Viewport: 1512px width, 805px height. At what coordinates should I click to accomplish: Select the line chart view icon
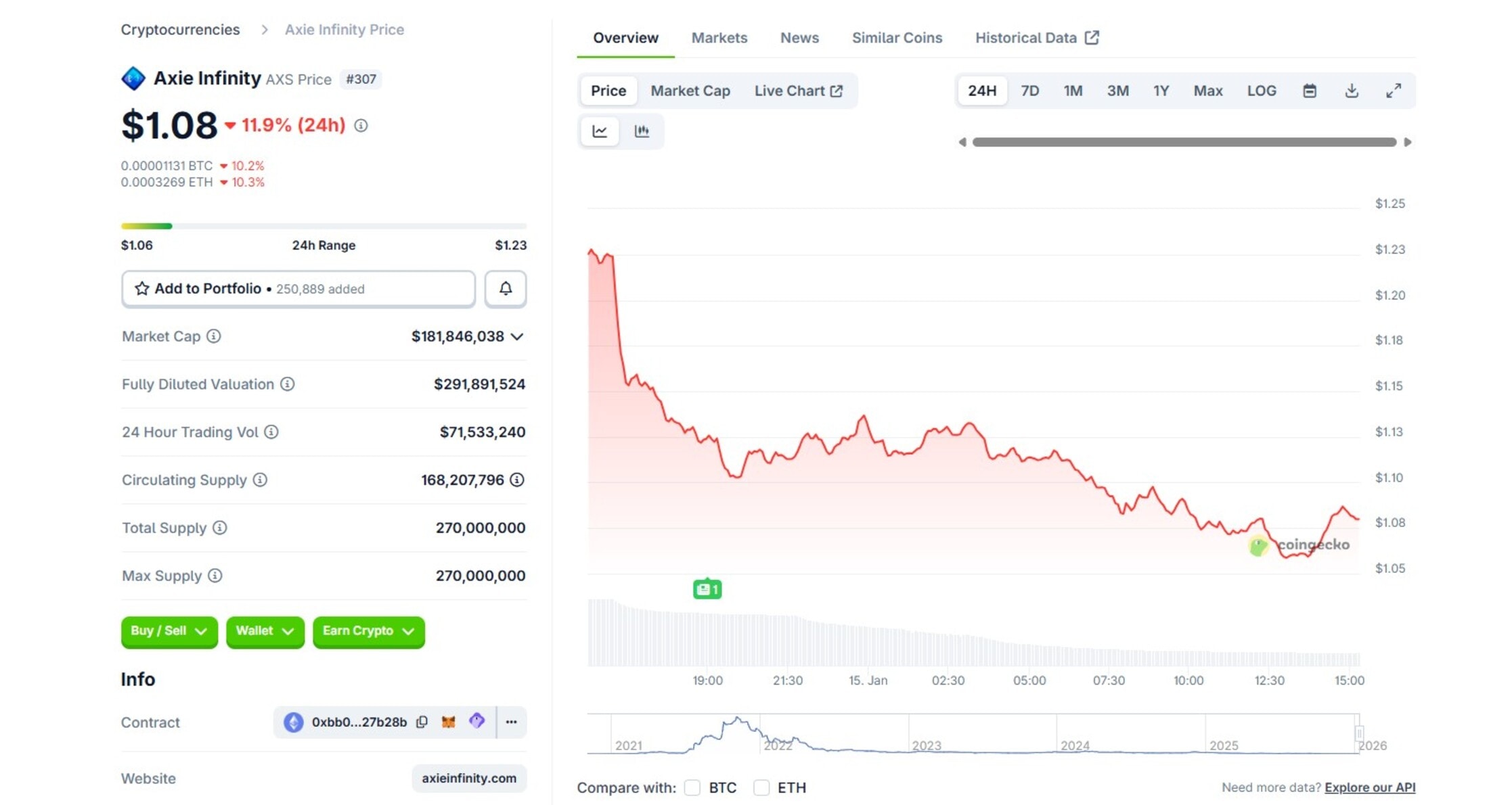pyautogui.click(x=600, y=131)
